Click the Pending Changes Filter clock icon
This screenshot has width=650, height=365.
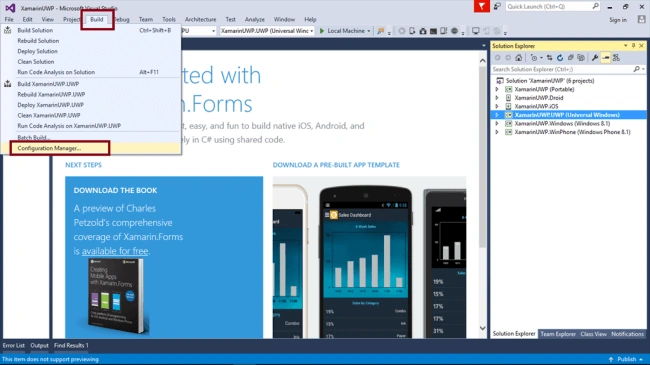[534, 58]
